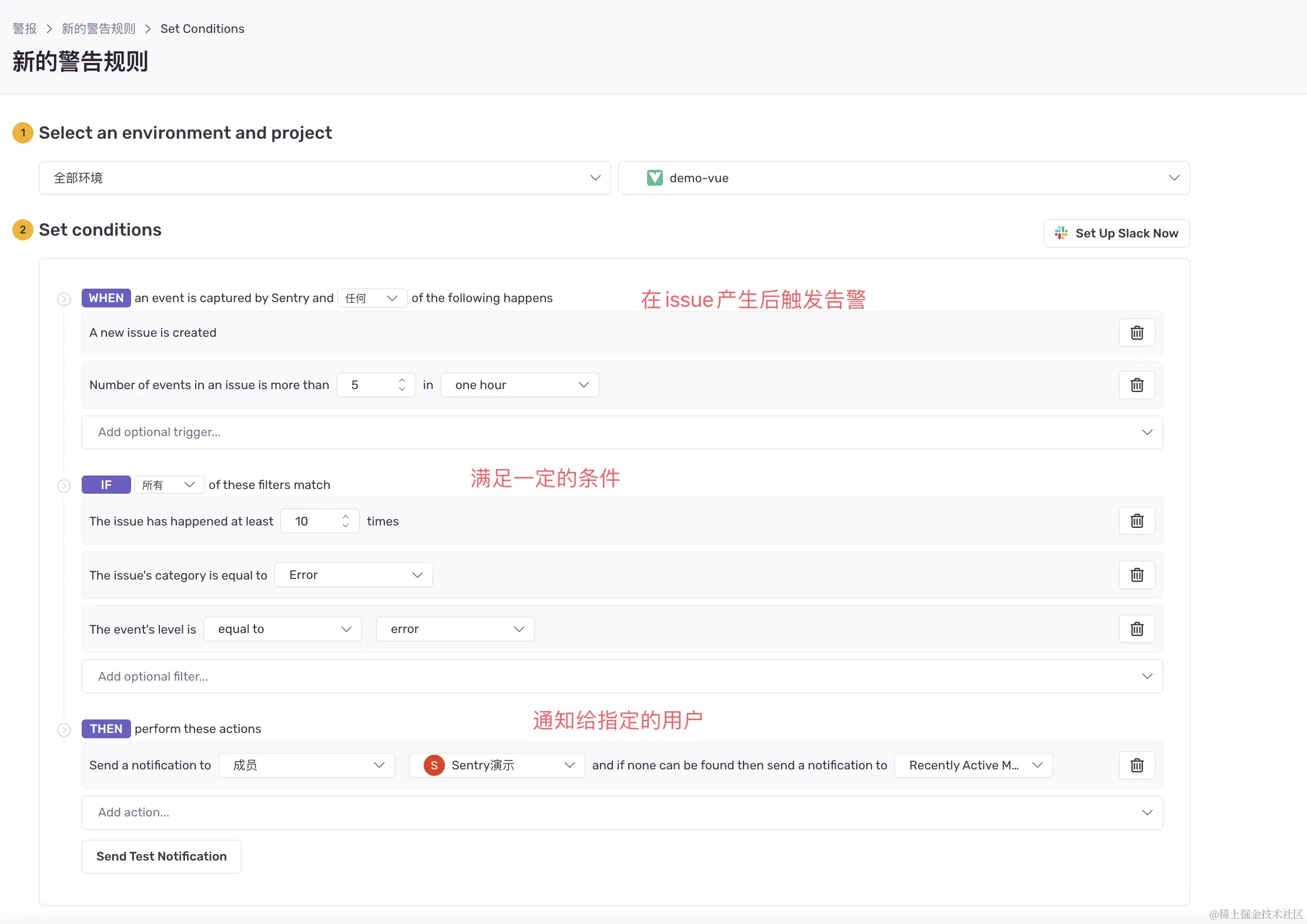
Task: Go to 警报 breadcrumb link
Action: click(25, 29)
